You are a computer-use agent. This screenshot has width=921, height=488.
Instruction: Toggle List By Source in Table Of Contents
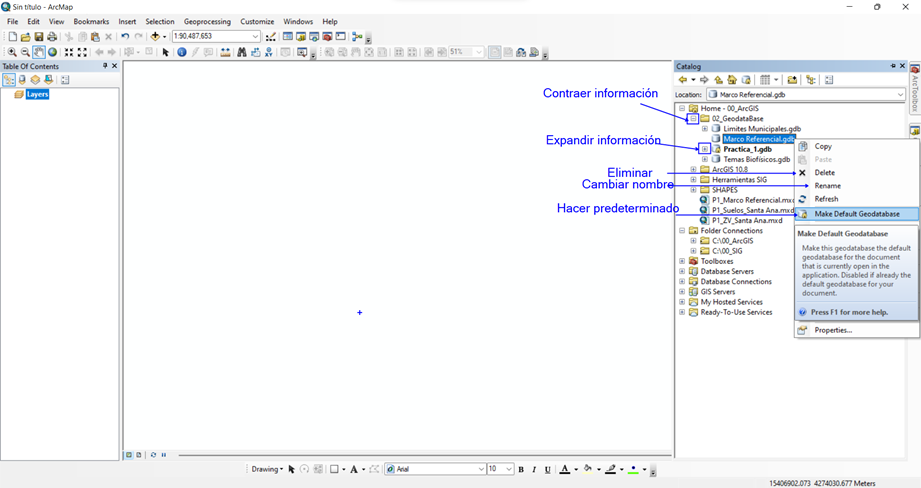tap(22, 80)
